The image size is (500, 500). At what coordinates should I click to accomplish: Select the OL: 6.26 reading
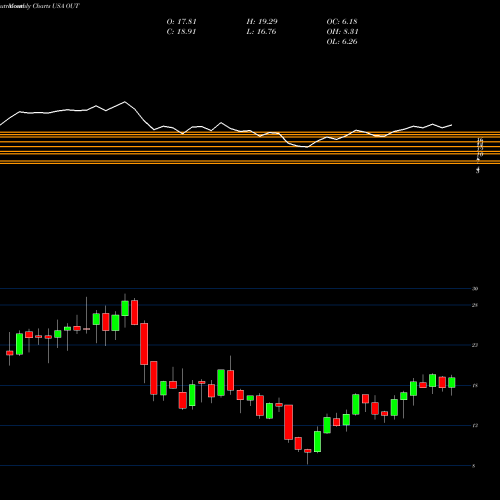point(342,42)
